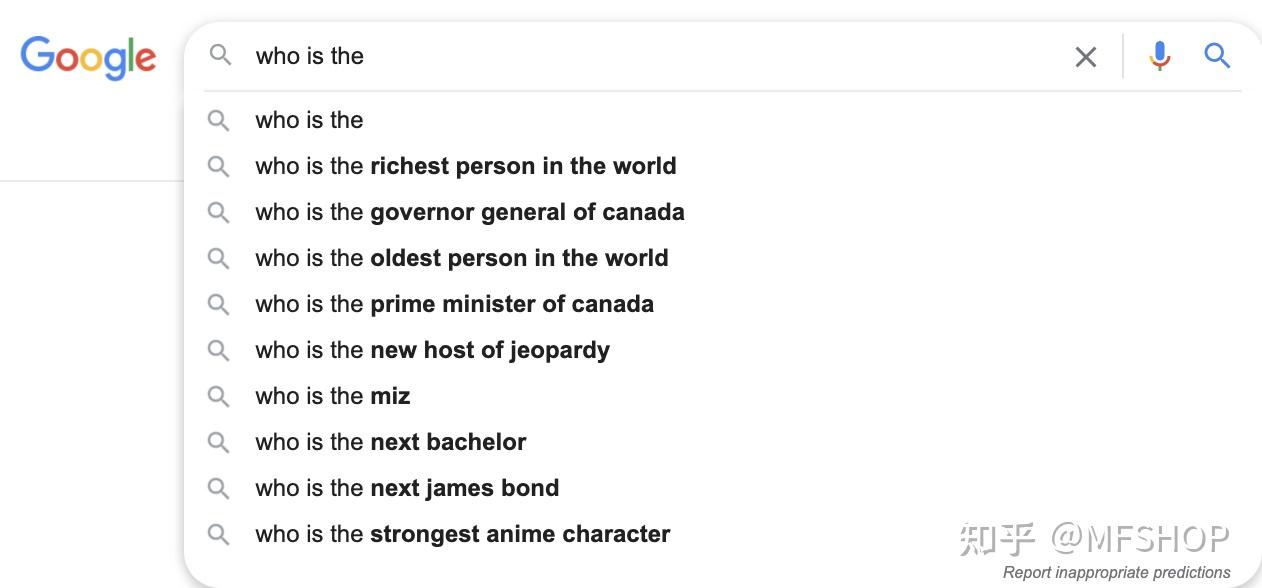The height and width of the screenshot is (588, 1262).
Task: Choose 'who is the strongest anime character'
Action: [x=723, y=534]
